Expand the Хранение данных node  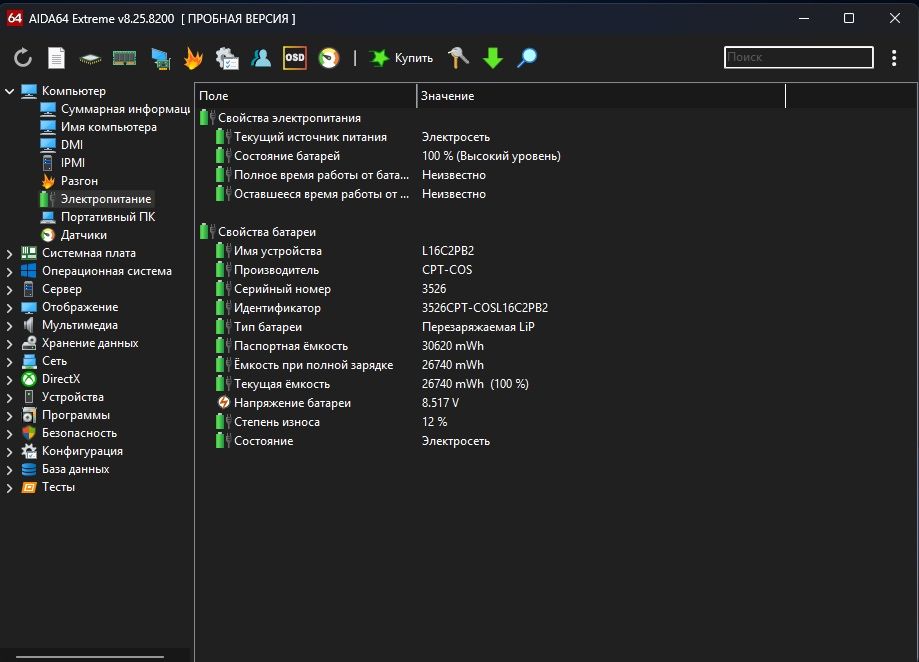pyautogui.click(x=9, y=344)
